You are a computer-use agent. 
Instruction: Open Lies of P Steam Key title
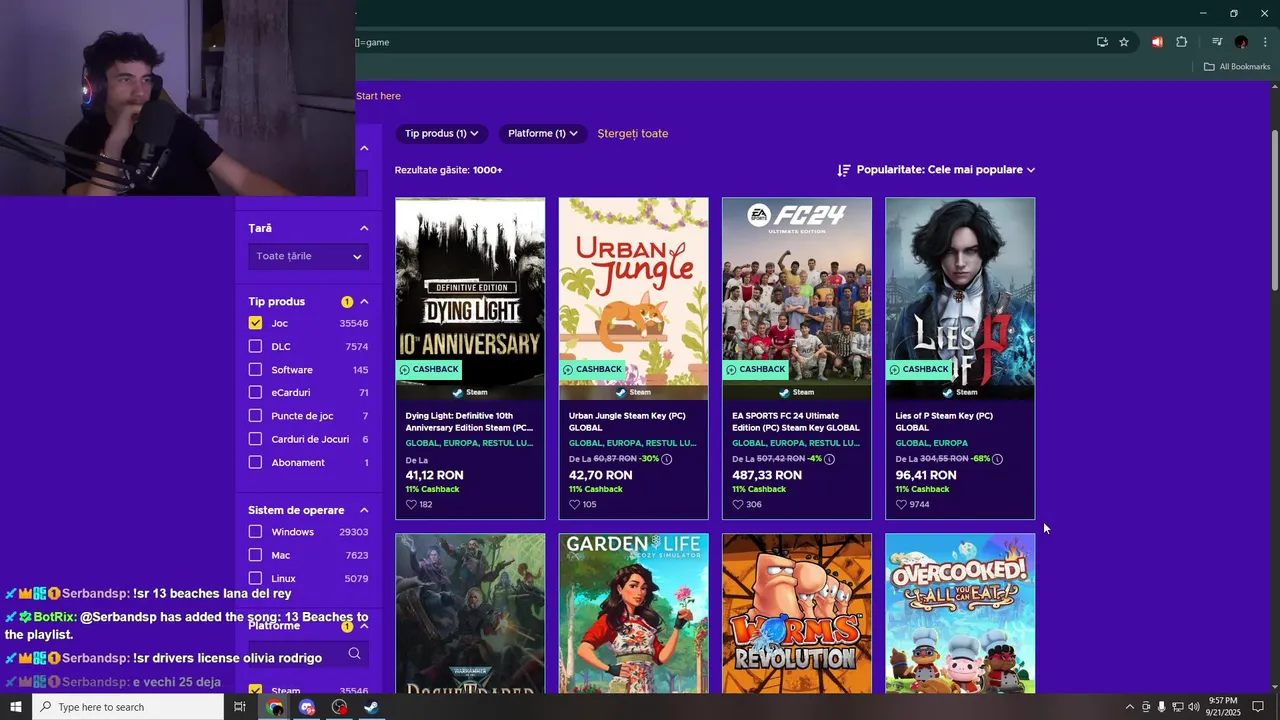pyautogui.click(x=945, y=421)
